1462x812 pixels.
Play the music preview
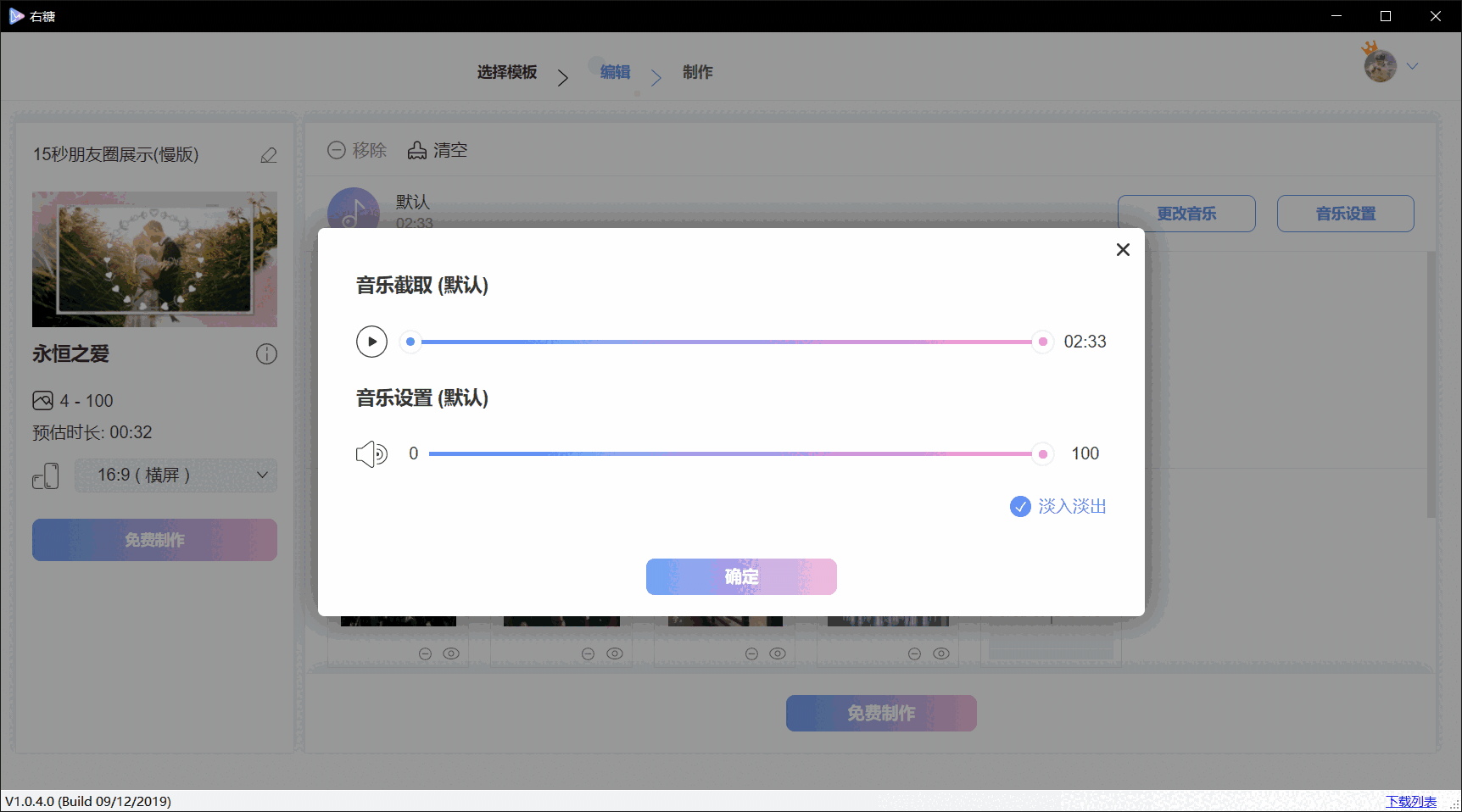[371, 342]
